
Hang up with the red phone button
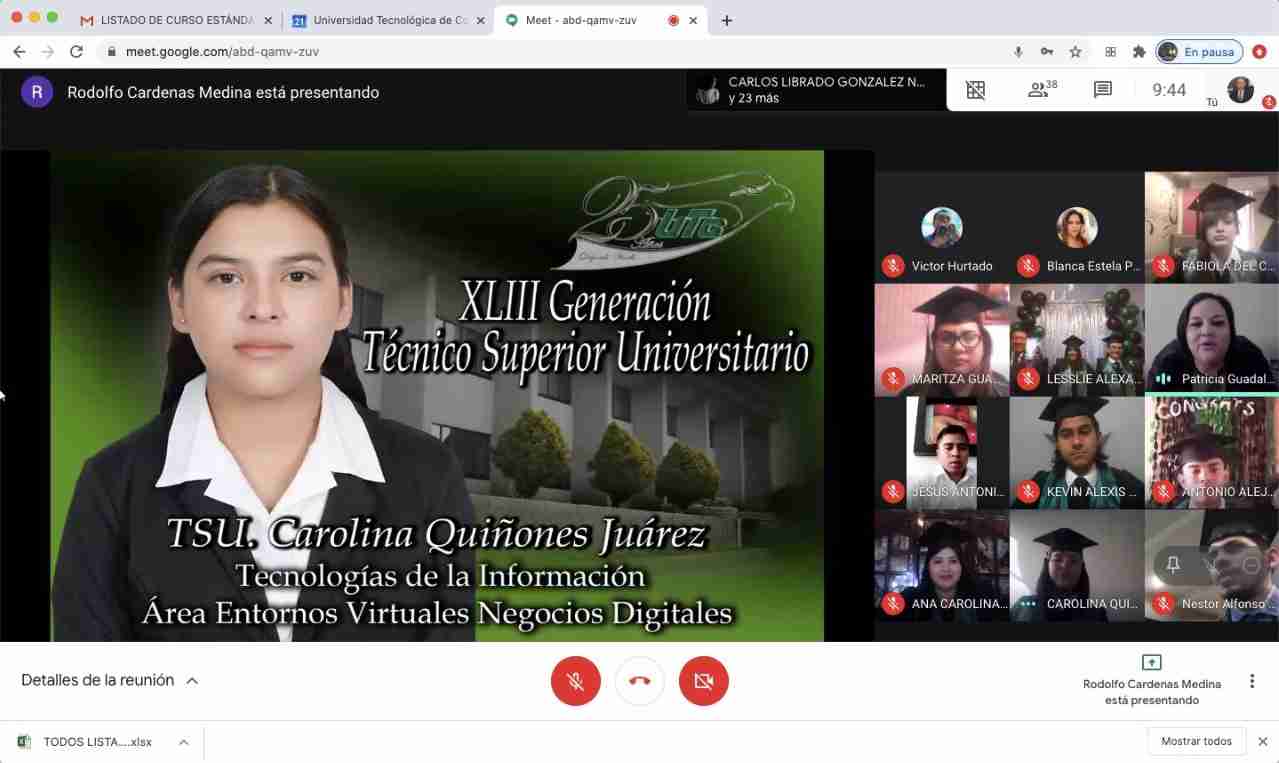(640, 681)
